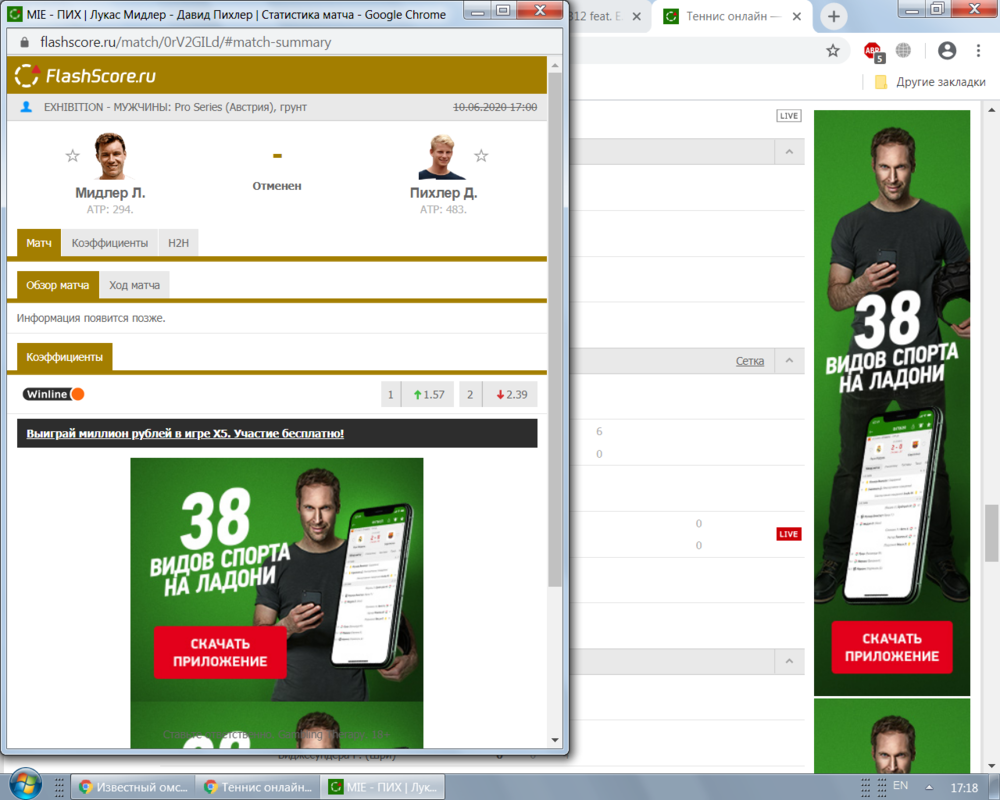Click the ranking text ATP: 294.
The image size is (1000, 800).
(x=110, y=209)
